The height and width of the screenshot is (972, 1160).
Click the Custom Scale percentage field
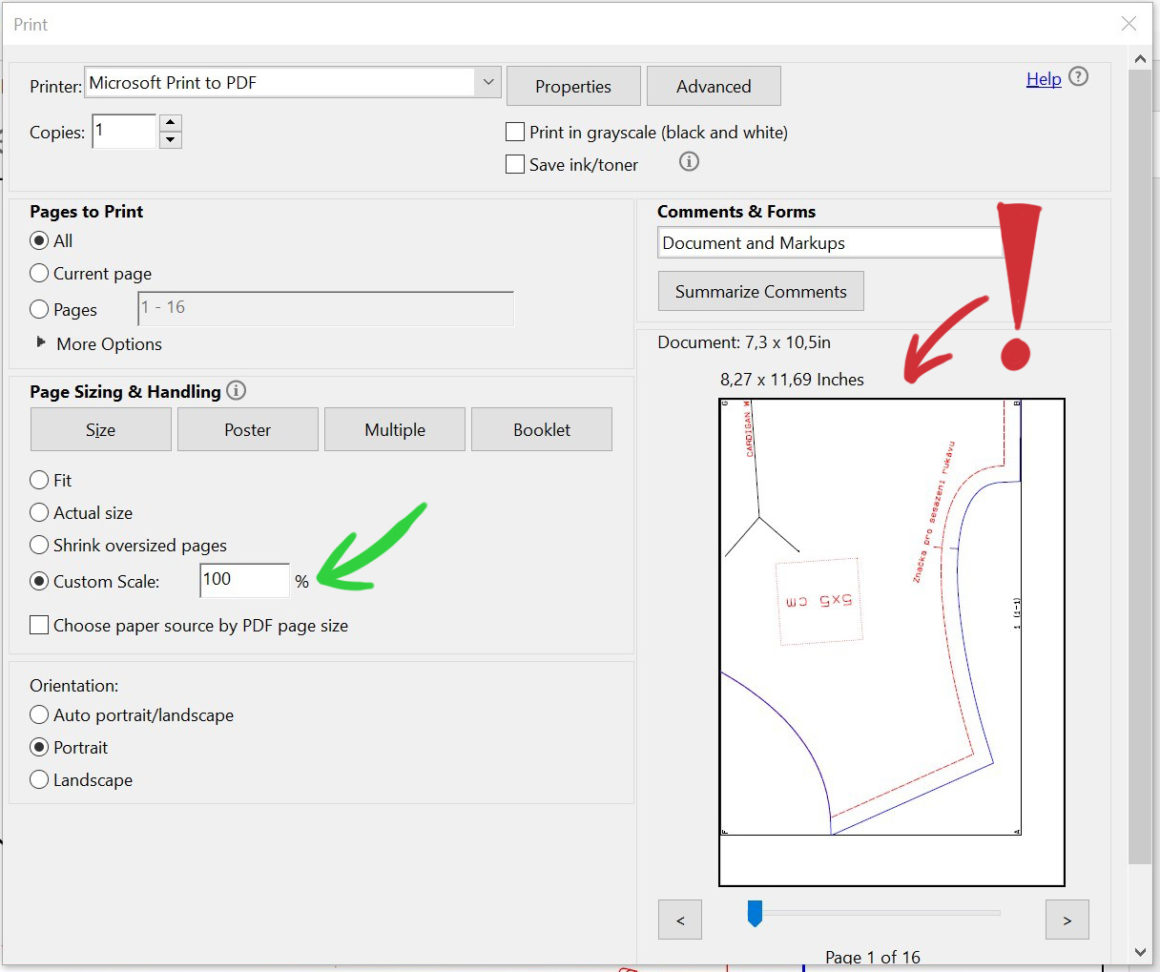point(244,580)
